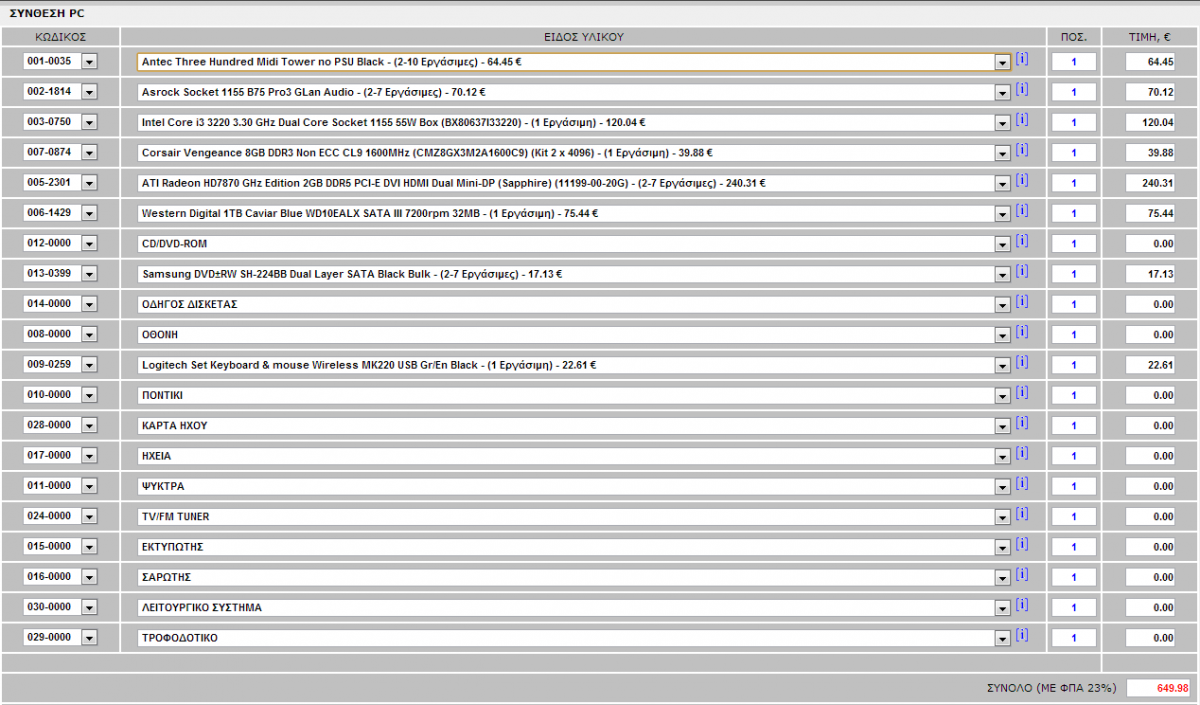Expand the CD/DVD-ROM product dropdown
The width and height of the screenshot is (1200, 705).
point(1002,244)
